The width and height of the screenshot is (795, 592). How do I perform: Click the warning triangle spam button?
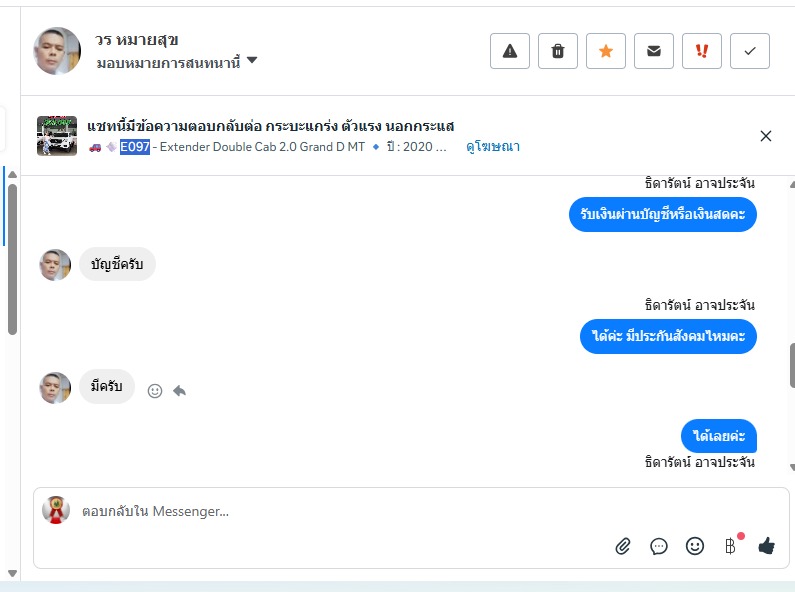[x=510, y=51]
